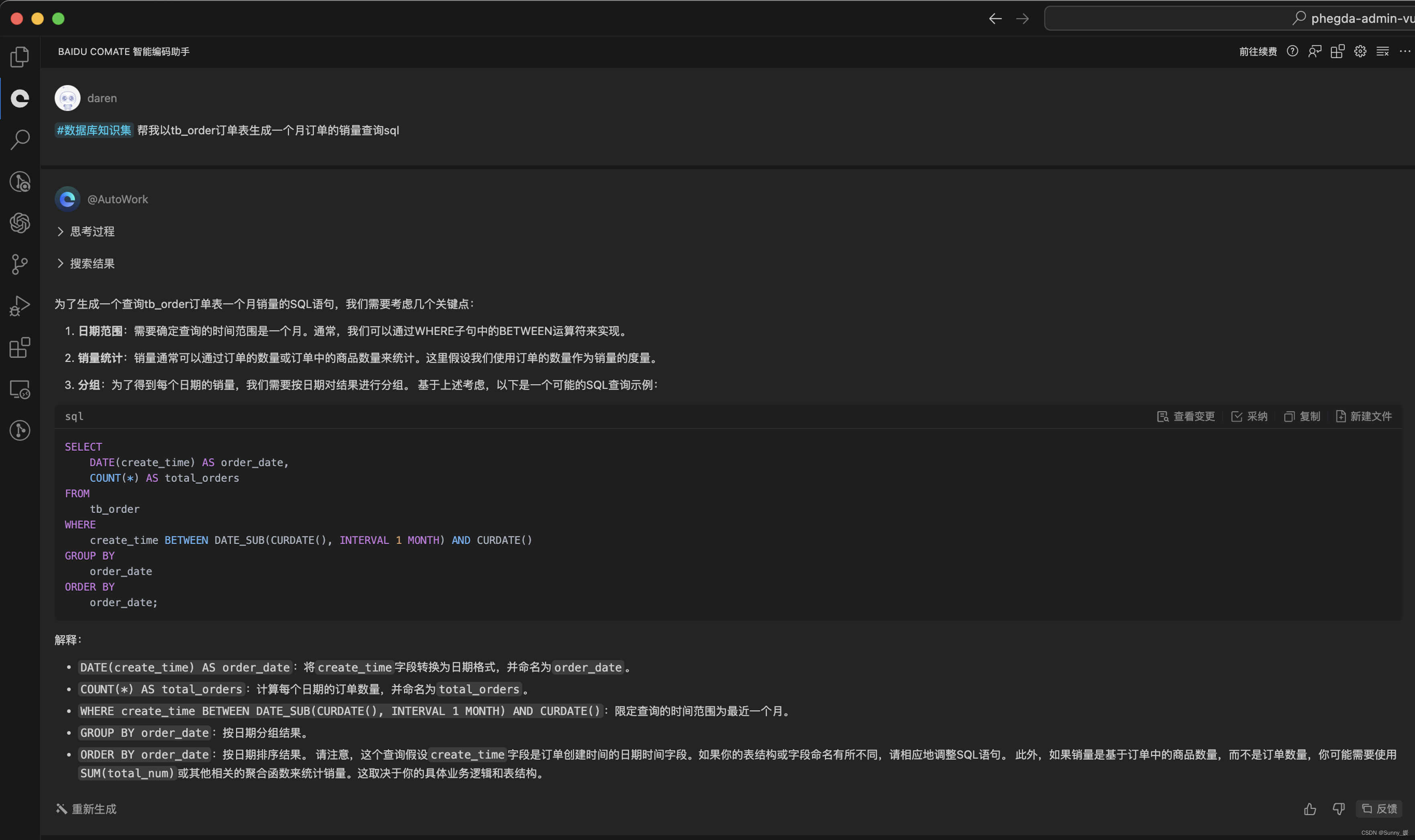Click the 前往续费 link

click(x=1258, y=52)
